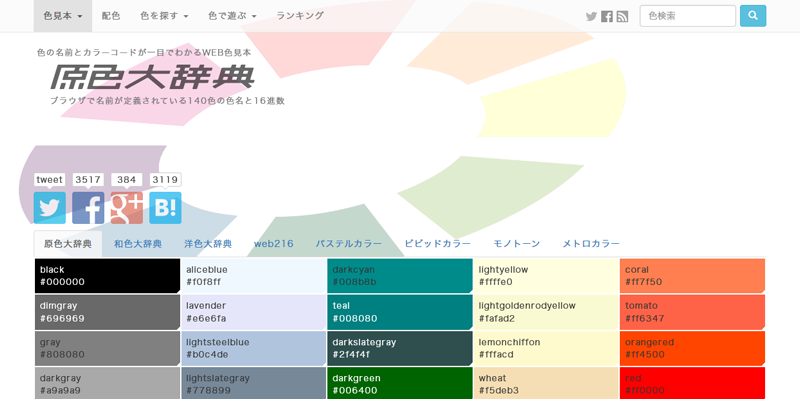The height and width of the screenshot is (400, 800).
Task: Select the aliceblue #f0f8ff swatch
Action: pyautogui.click(x=254, y=276)
